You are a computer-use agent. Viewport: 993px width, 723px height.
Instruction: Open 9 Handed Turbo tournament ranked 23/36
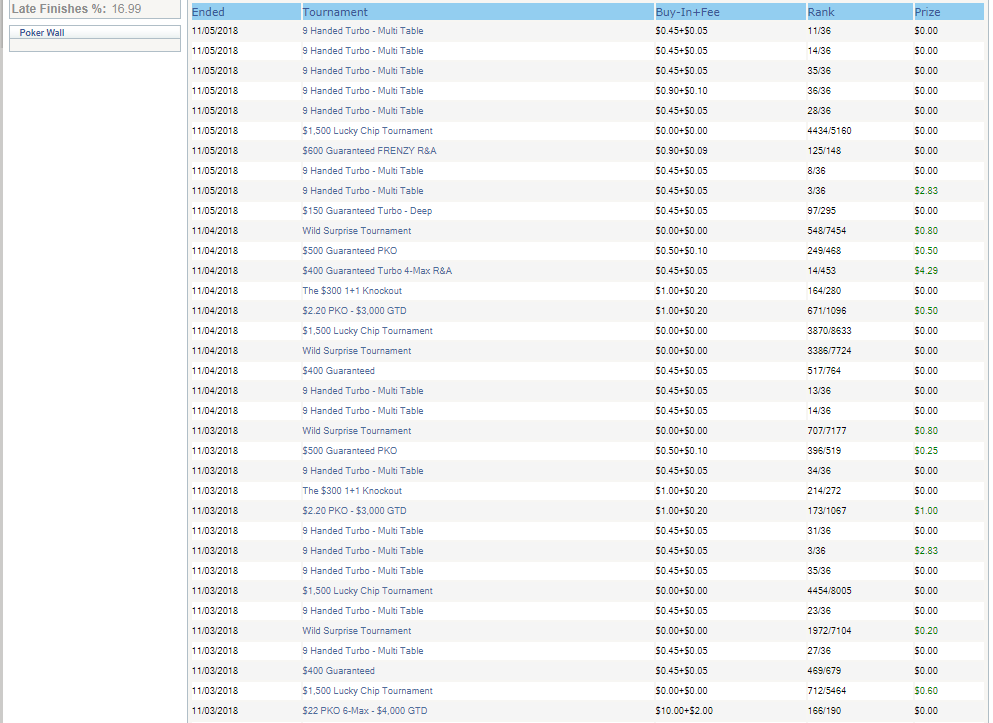[363, 611]
